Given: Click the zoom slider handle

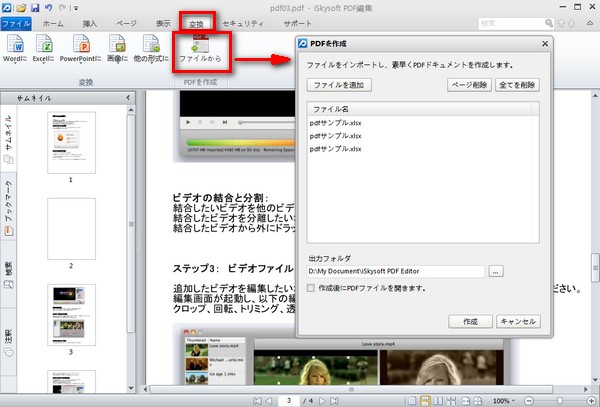Looking at the screenshot, I should pos(560,401).
